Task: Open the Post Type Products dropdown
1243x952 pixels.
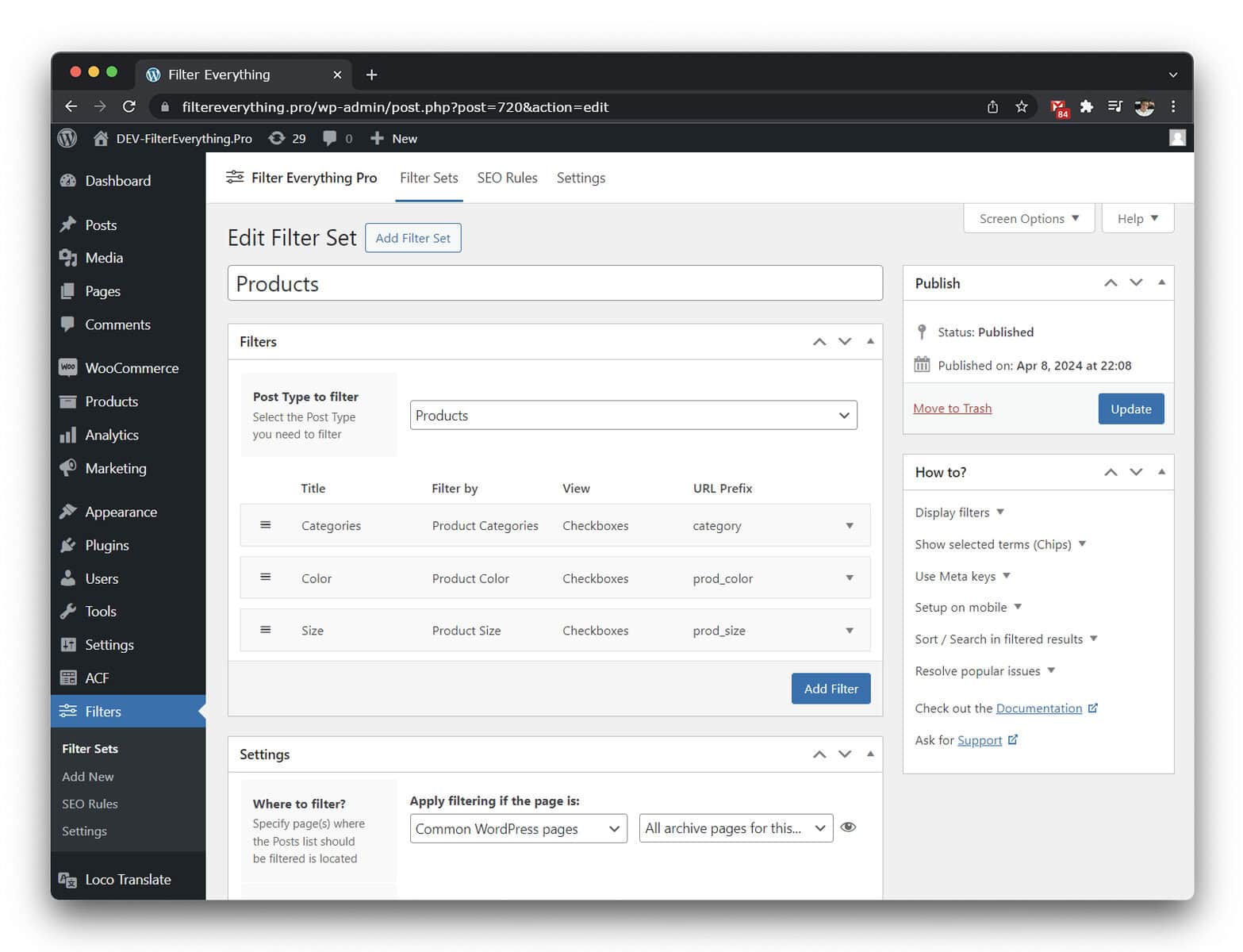Action: pos(633,415)
